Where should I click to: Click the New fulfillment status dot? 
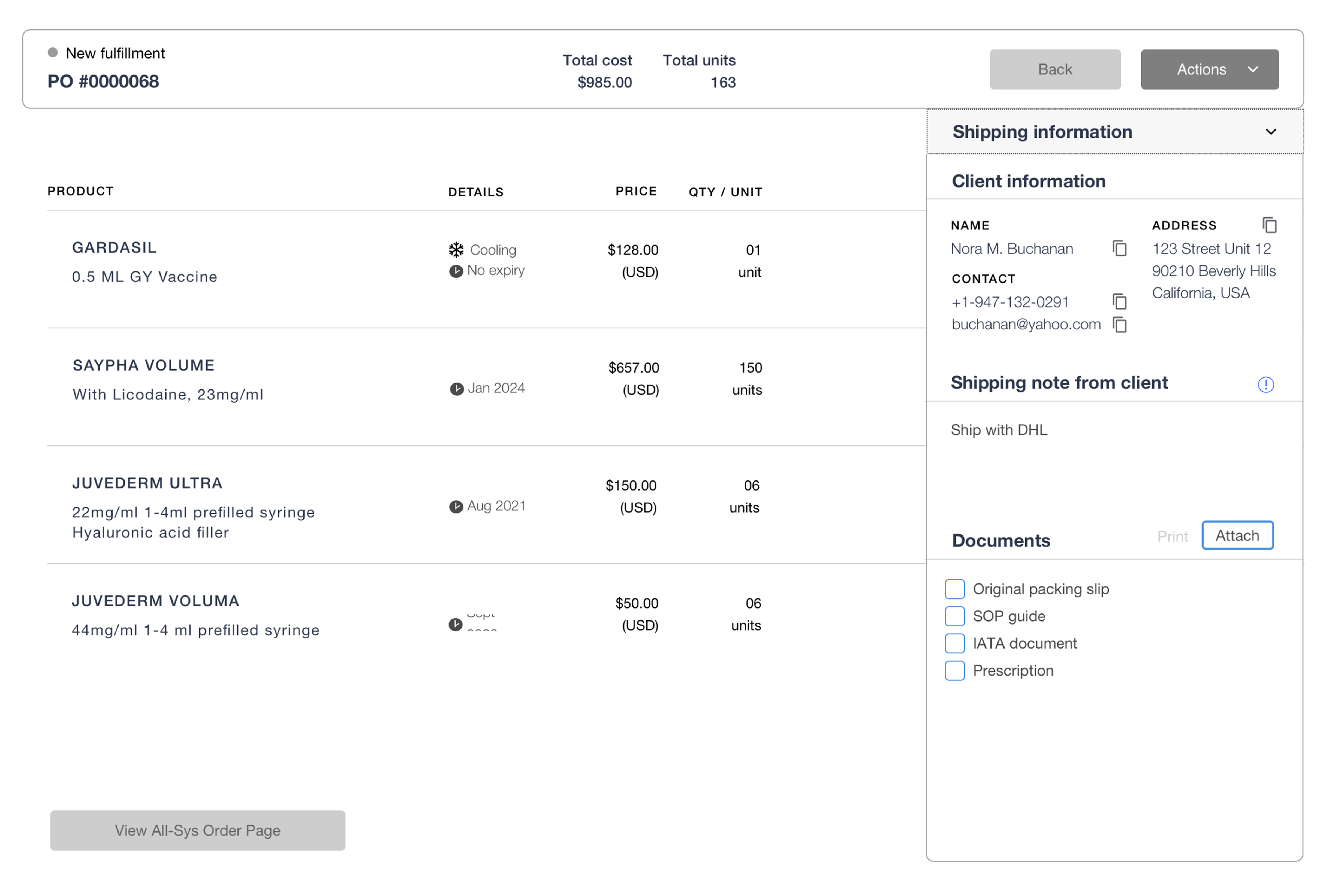point(53,53)
